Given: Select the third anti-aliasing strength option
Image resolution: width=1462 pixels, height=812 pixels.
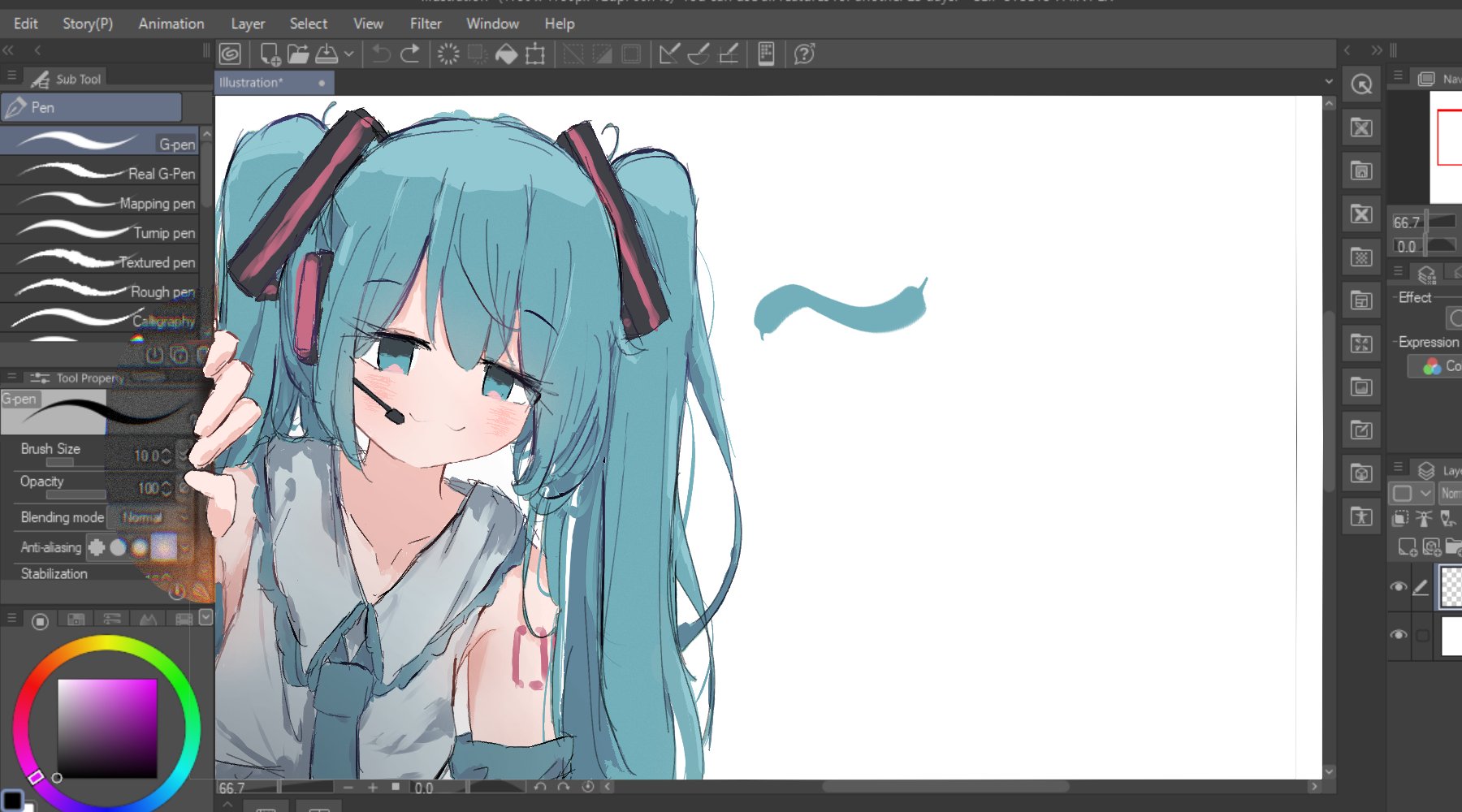Looking at the screenshot, I should 140,548.
